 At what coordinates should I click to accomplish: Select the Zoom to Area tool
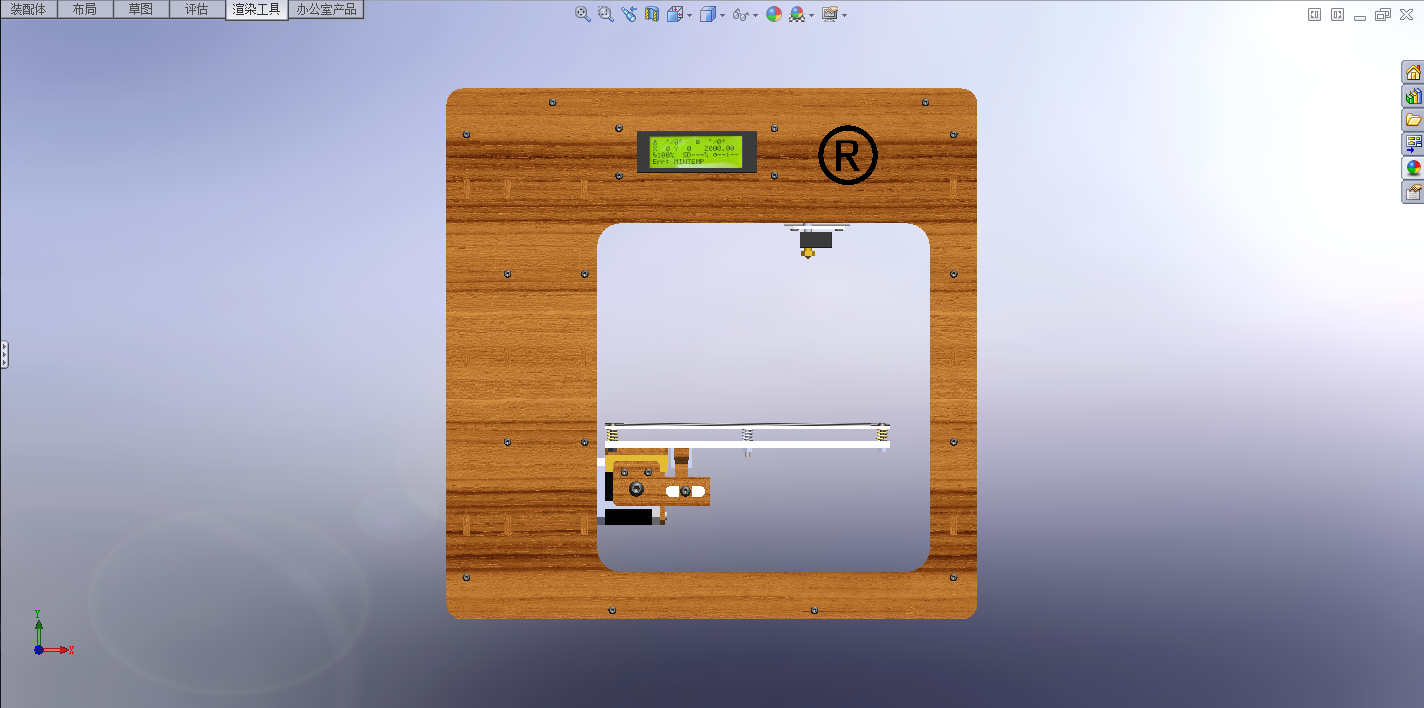[x=604, y=14]
